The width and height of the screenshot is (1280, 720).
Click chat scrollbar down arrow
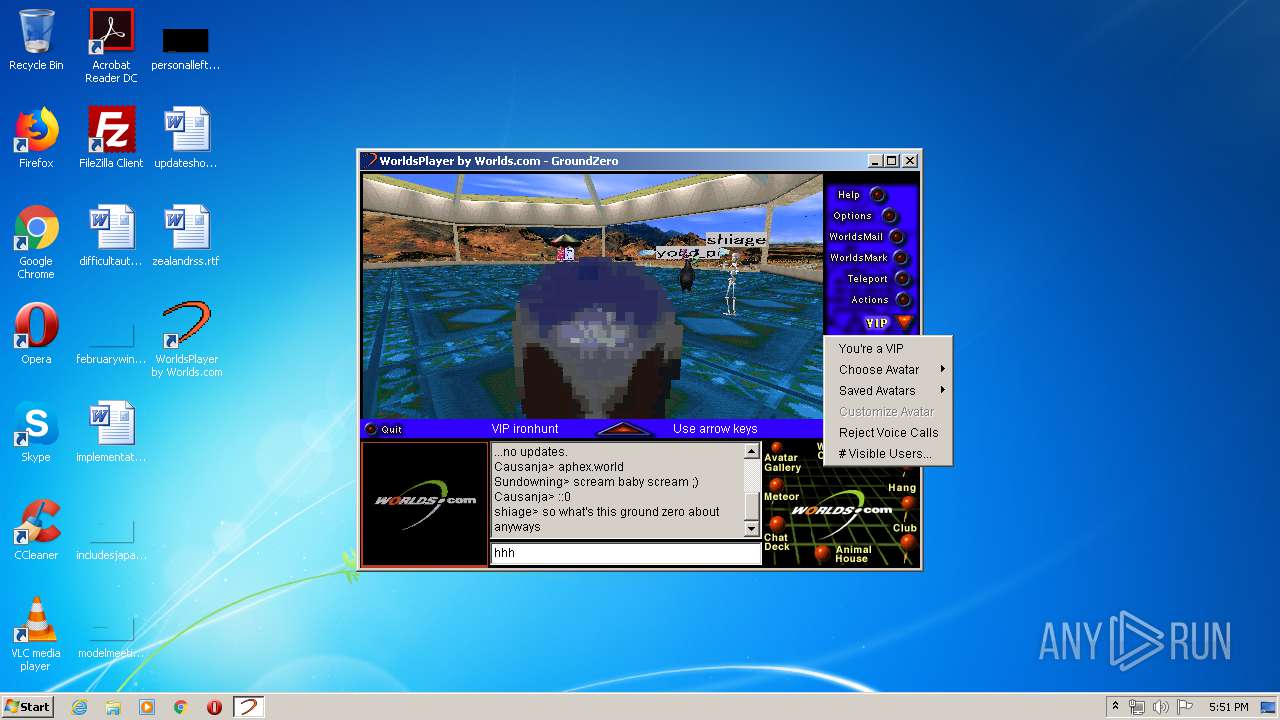click(752, 528)
